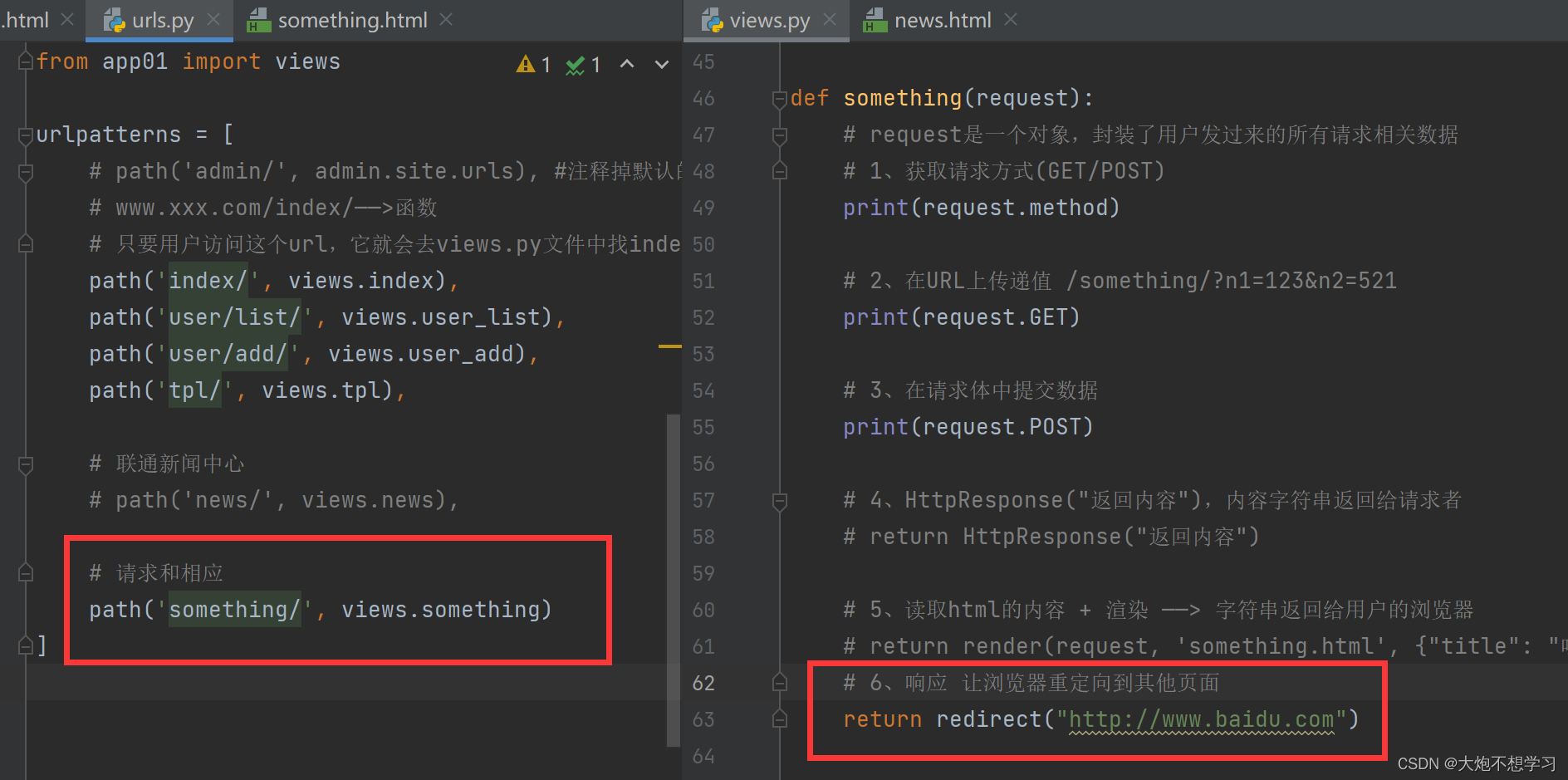Click the HTML file icon on news.html tab
This screenshot has height=780, width=1568.
(x=875, y=20)
